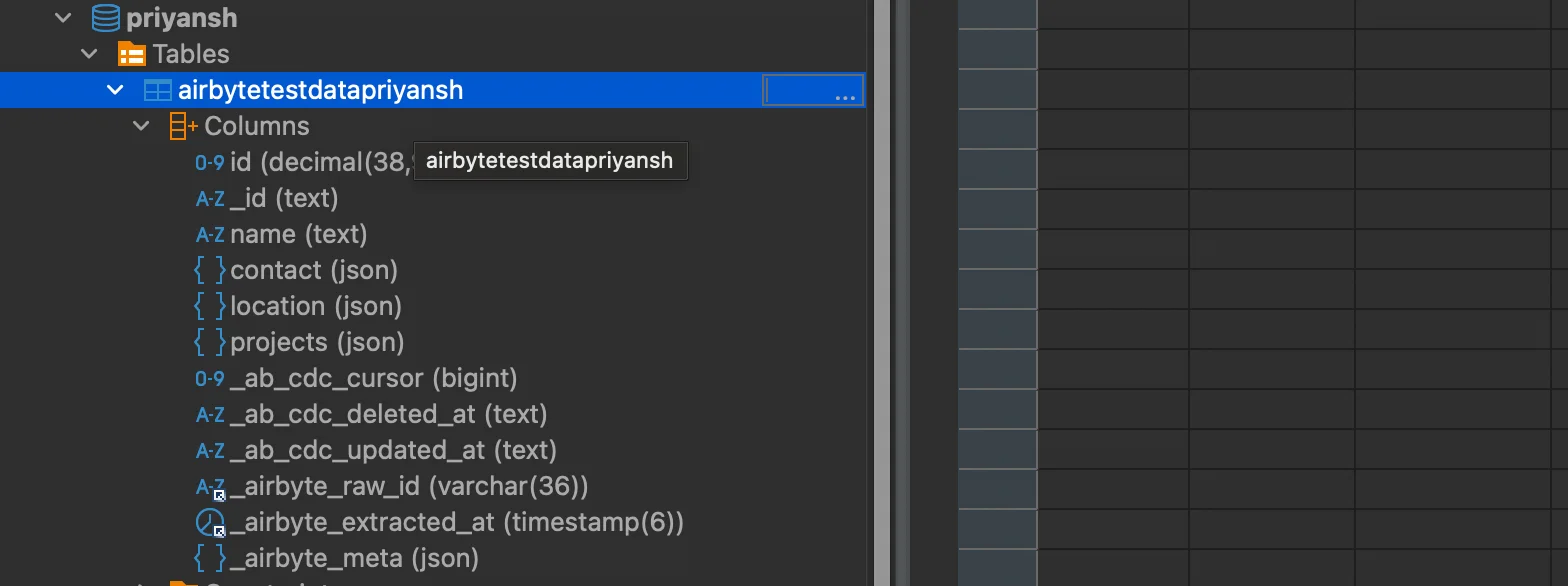Click the text icon beside _airbyte_raw_id
Image resolution: width=1568 pixels, height=586 pixels.
pos(210,487)
